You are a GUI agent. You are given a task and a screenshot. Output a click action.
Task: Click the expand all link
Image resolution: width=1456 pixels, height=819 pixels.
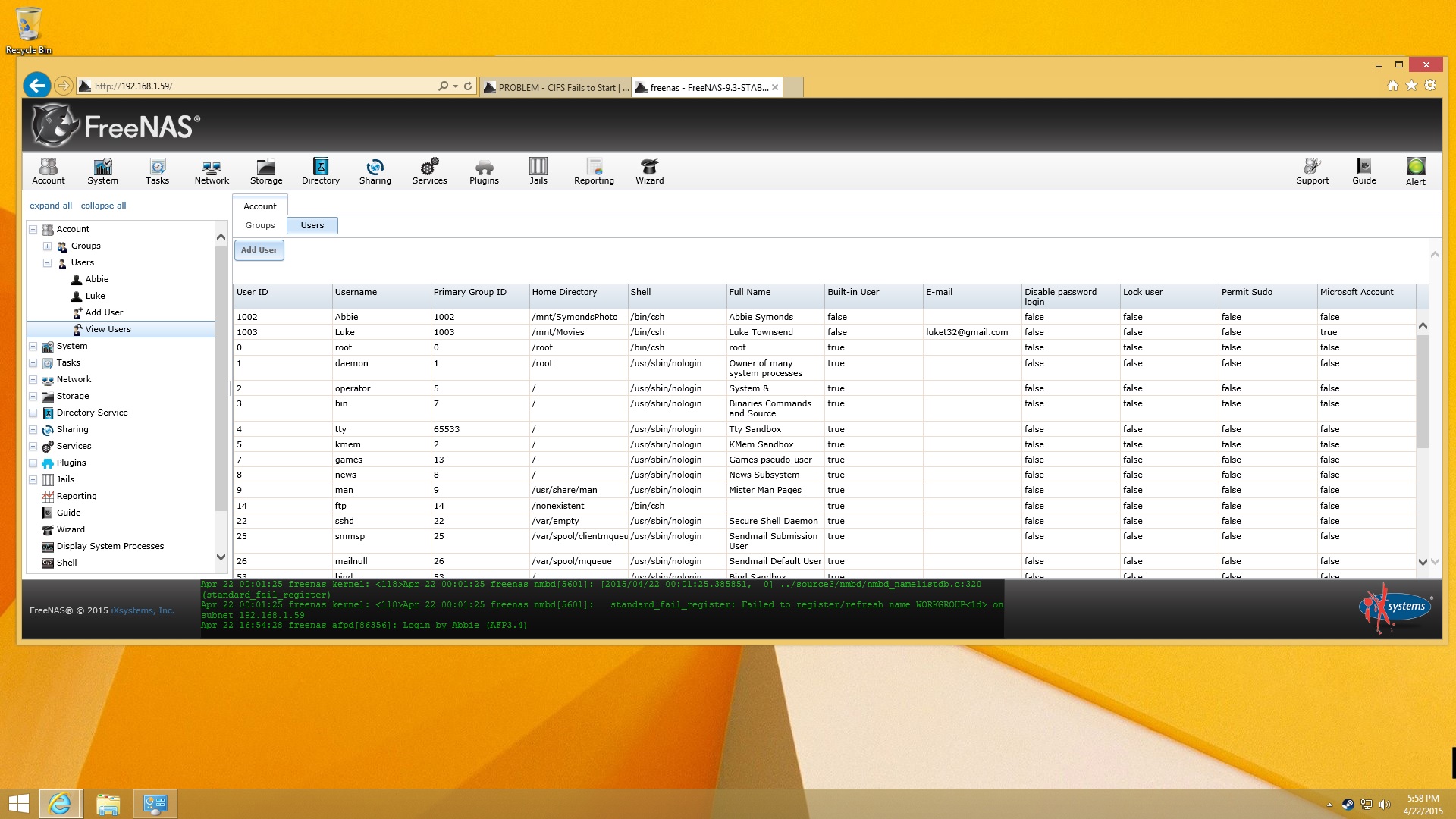[x=51, y=206]
